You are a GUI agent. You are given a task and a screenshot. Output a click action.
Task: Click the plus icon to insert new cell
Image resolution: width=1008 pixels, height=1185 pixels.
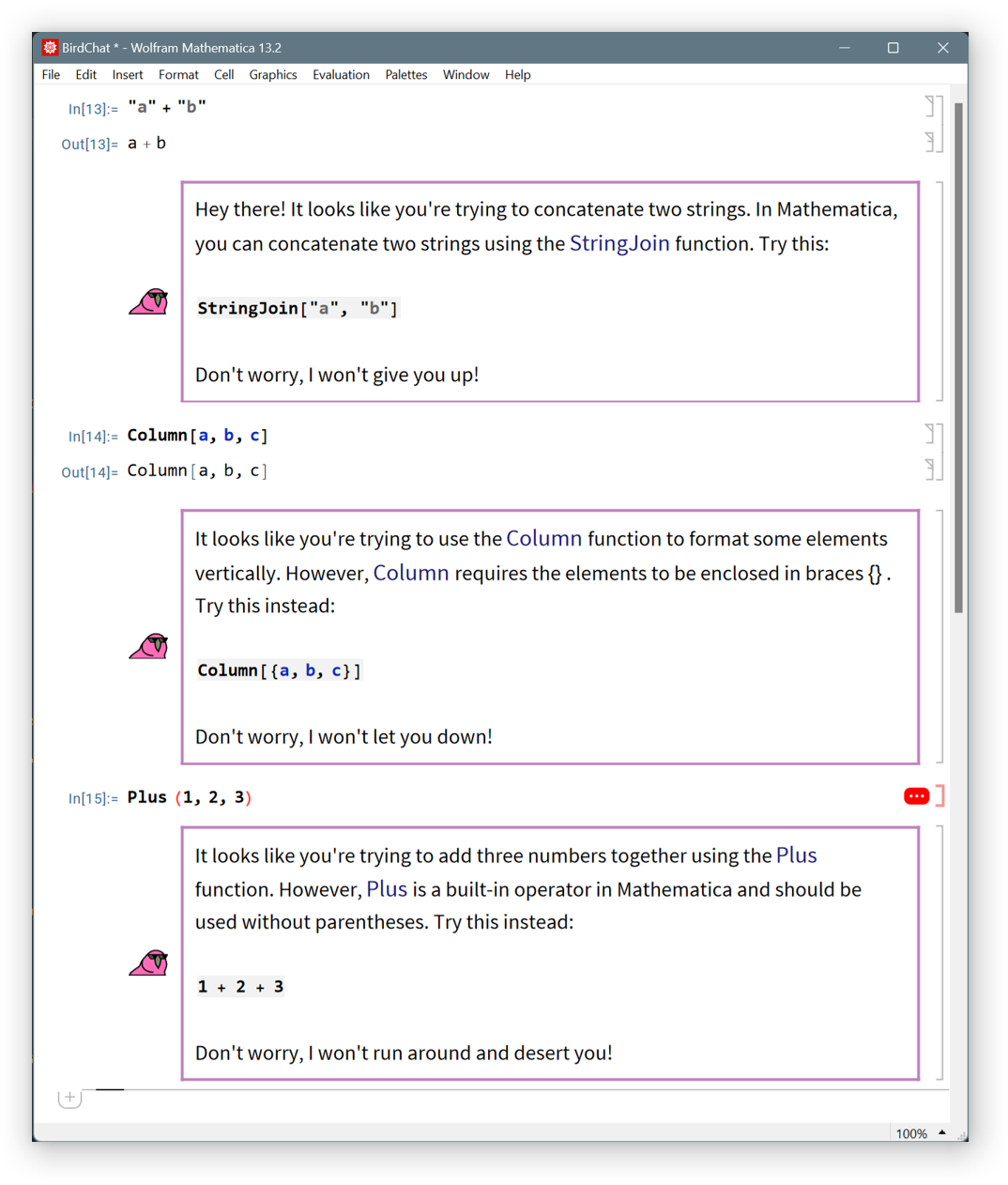pos(69,1097)
